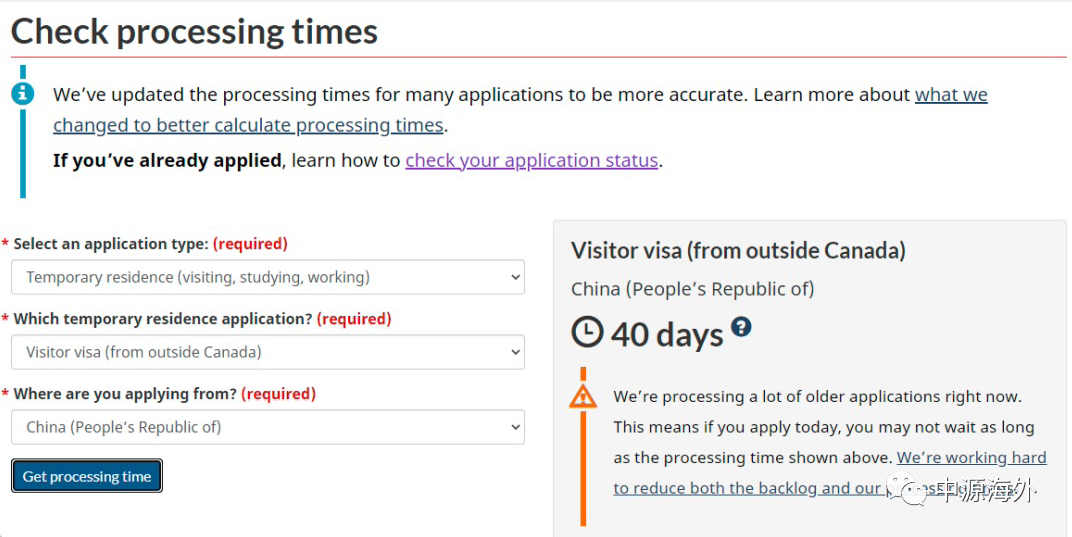Click the '40 days' processing time text
The image size is (1072, 537).
(x=667, y=335)
